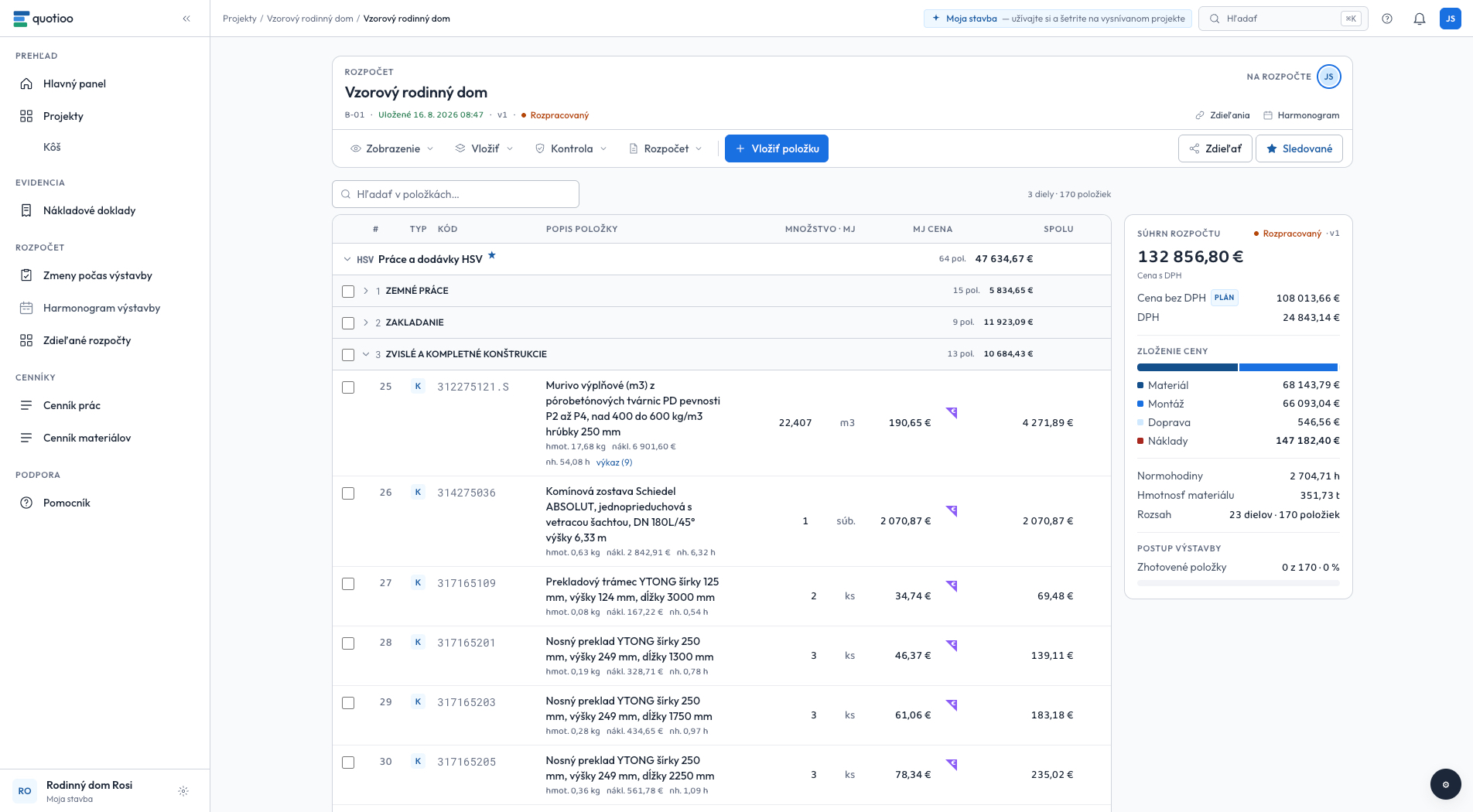Select checkbox of item 28

pos(348,643)
